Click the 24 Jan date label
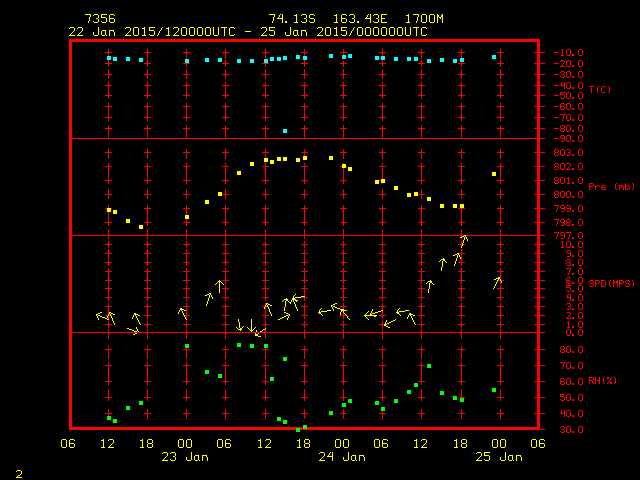Image resolution: width=640 pixels, height=480 pixels. tap(341, 457)
